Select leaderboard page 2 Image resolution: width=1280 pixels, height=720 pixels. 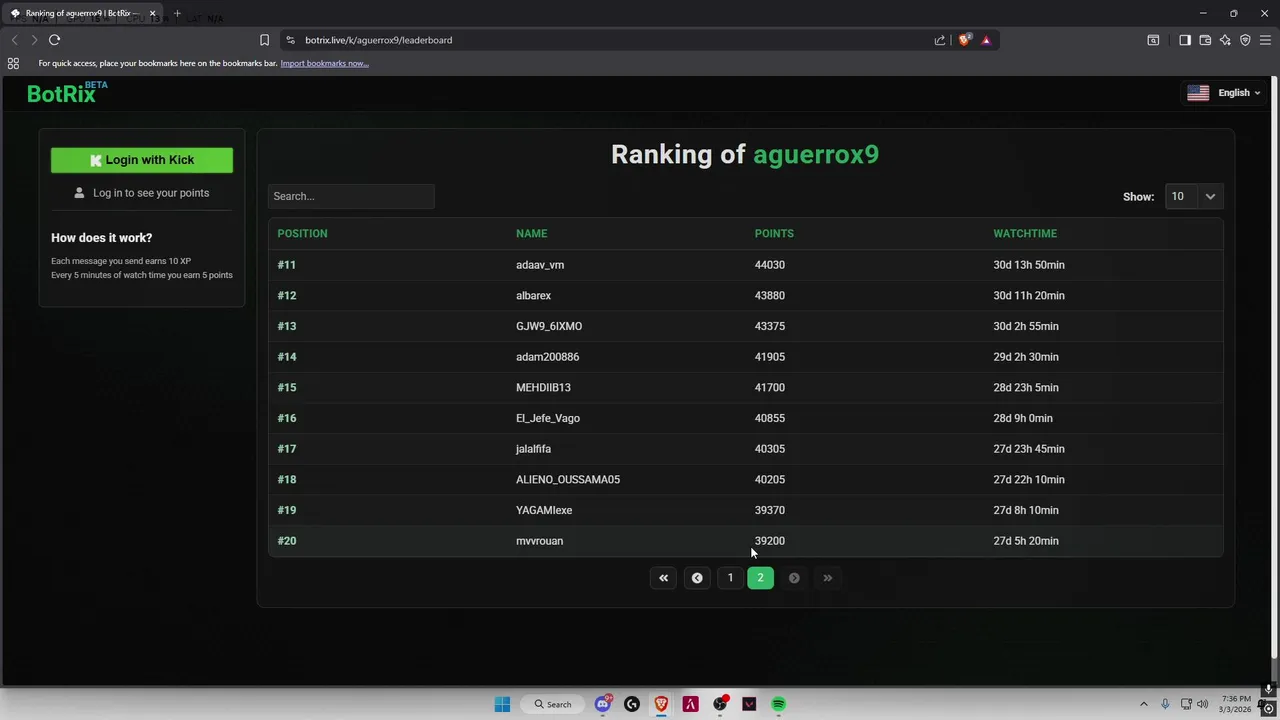760,578
